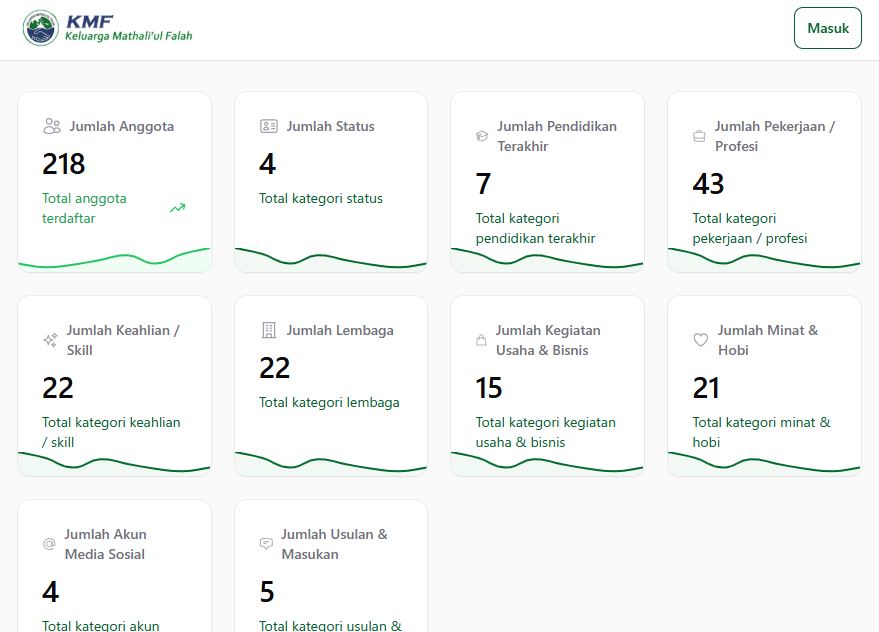Select the business activity count '15'

(489, 388)
